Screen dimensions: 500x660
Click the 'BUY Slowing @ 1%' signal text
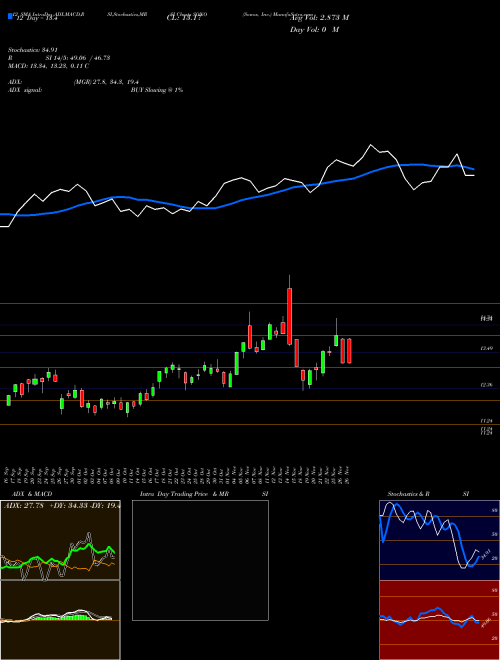click(x=157, y=90)
